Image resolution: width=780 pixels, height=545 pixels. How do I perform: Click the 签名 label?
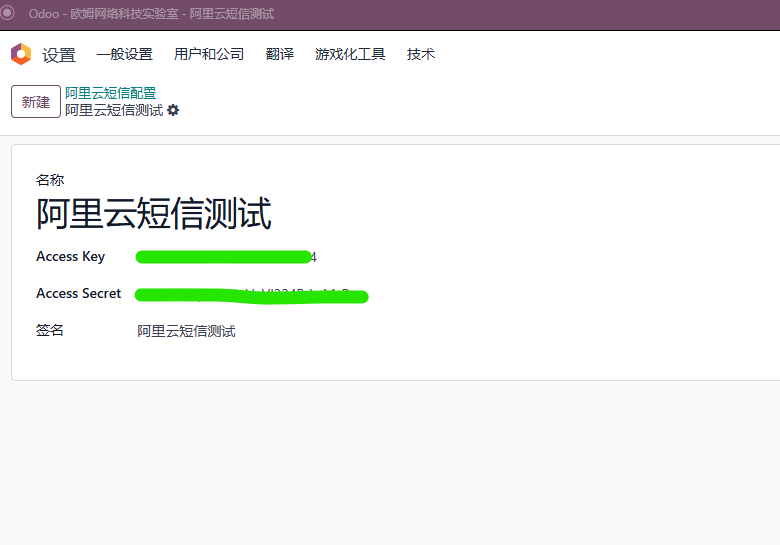[50, 330]
